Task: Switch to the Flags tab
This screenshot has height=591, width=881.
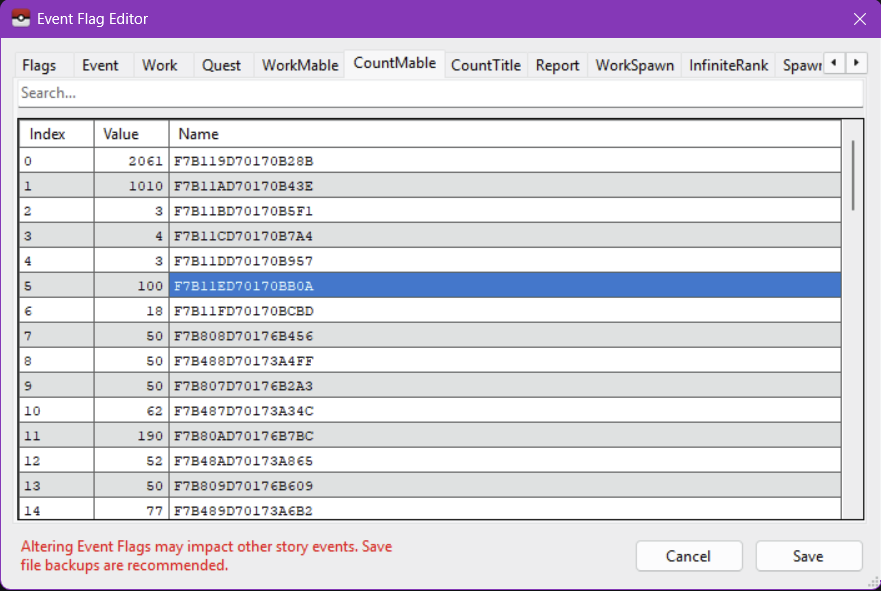Action: click(x=39, y=65)
